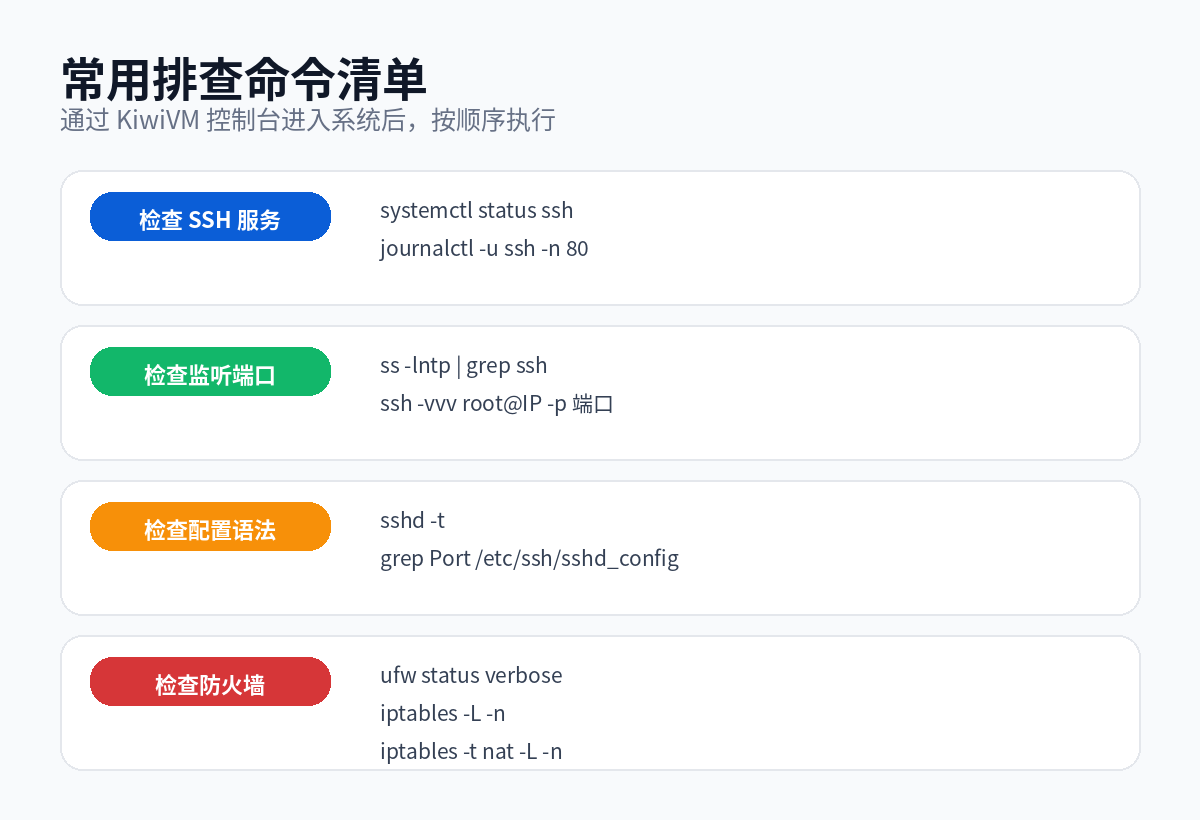Click the red 检查防火墙 pill label
The width and height of the screenshot is (1200, 820).
pos(210,682)
